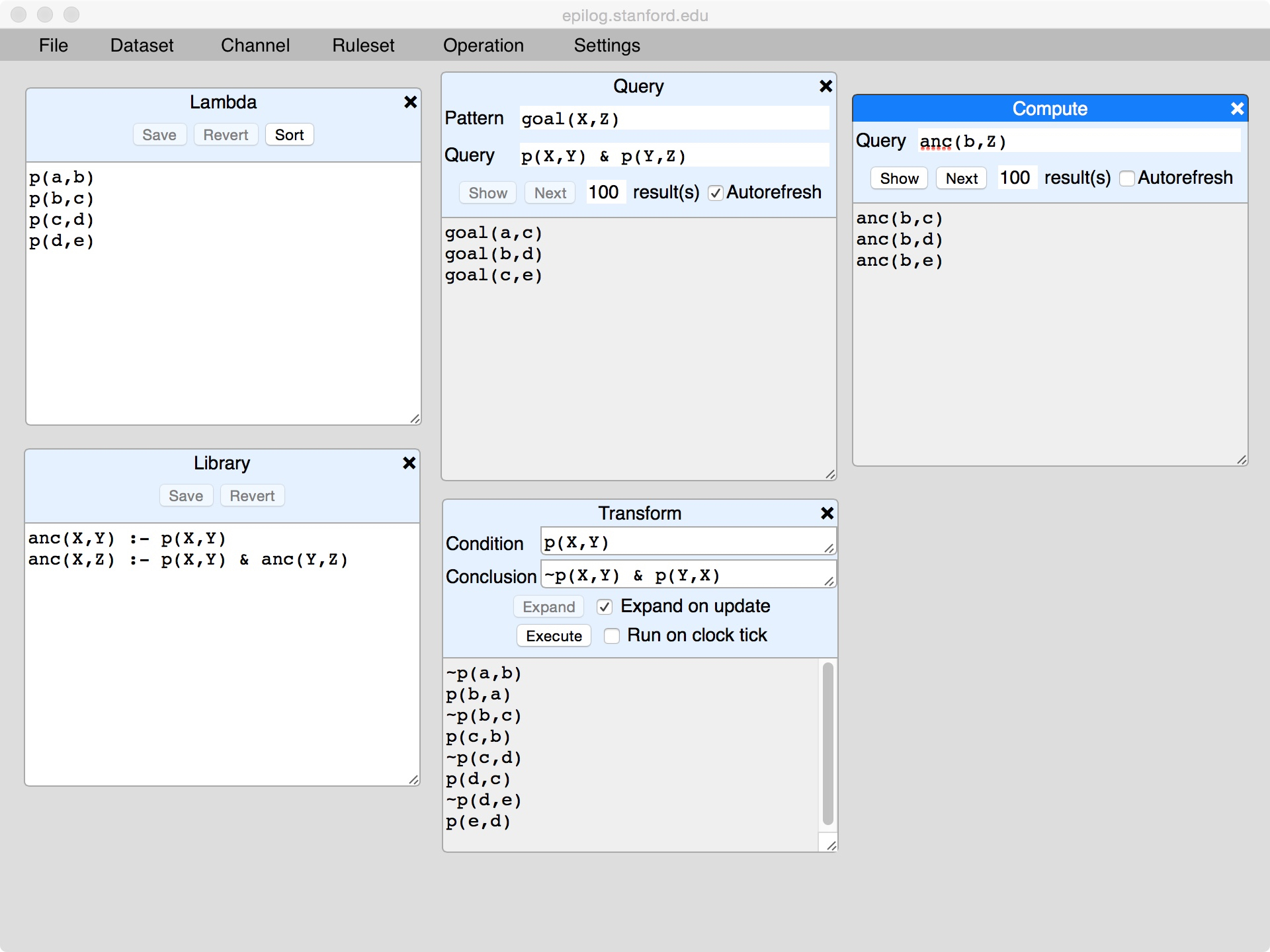The image size is (1270, 952).
Task: Open the Ruleset menu
Action: tap(363, 45)
